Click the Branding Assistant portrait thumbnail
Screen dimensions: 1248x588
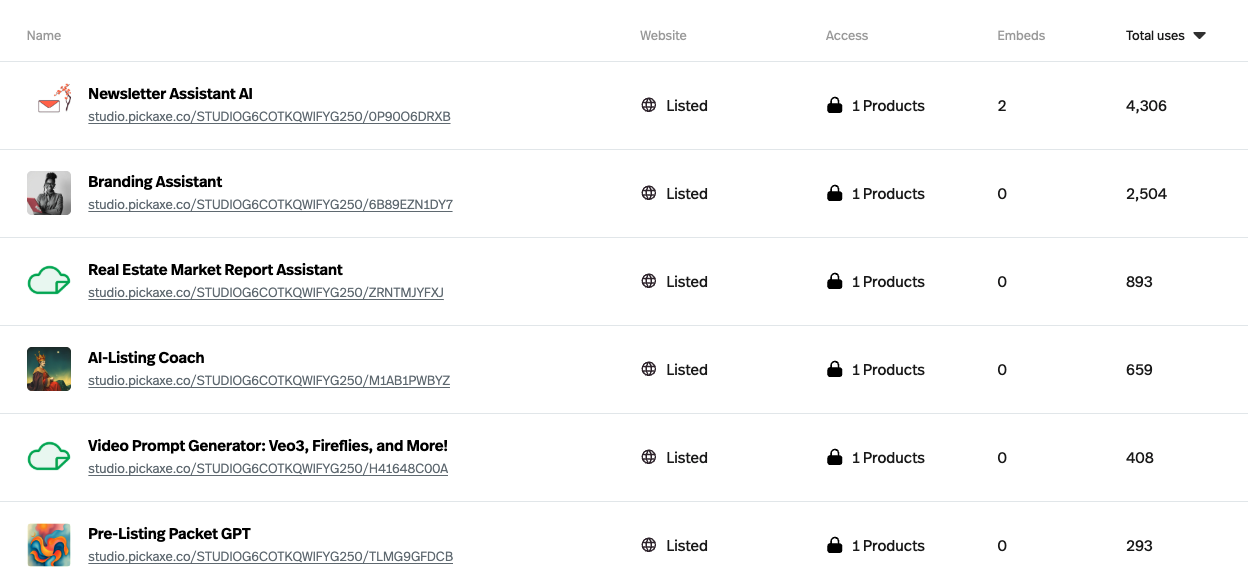coord(48,193)
